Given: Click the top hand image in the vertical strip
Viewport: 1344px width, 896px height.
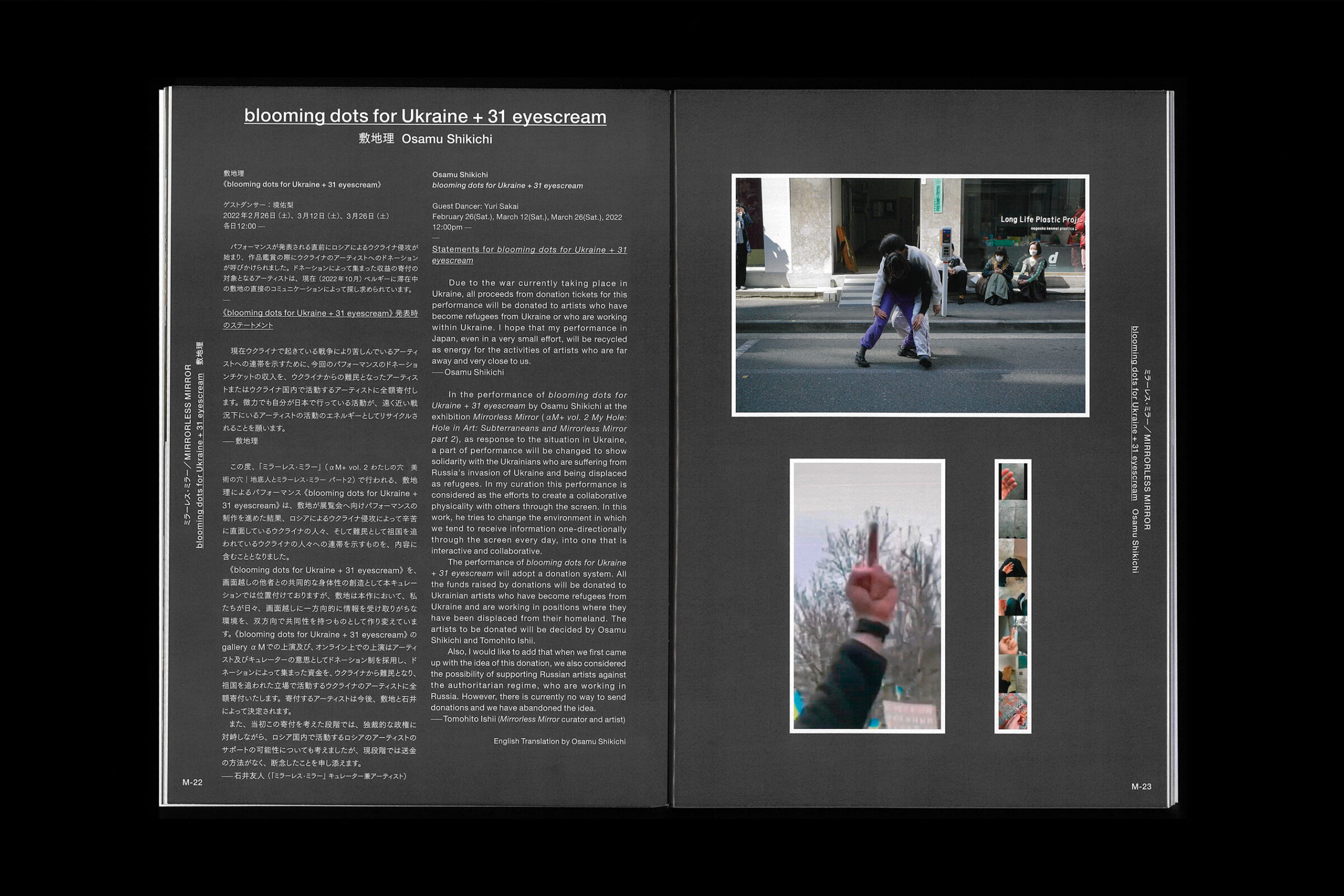Looking at the screenshot, I should (x=1011, y=482).
